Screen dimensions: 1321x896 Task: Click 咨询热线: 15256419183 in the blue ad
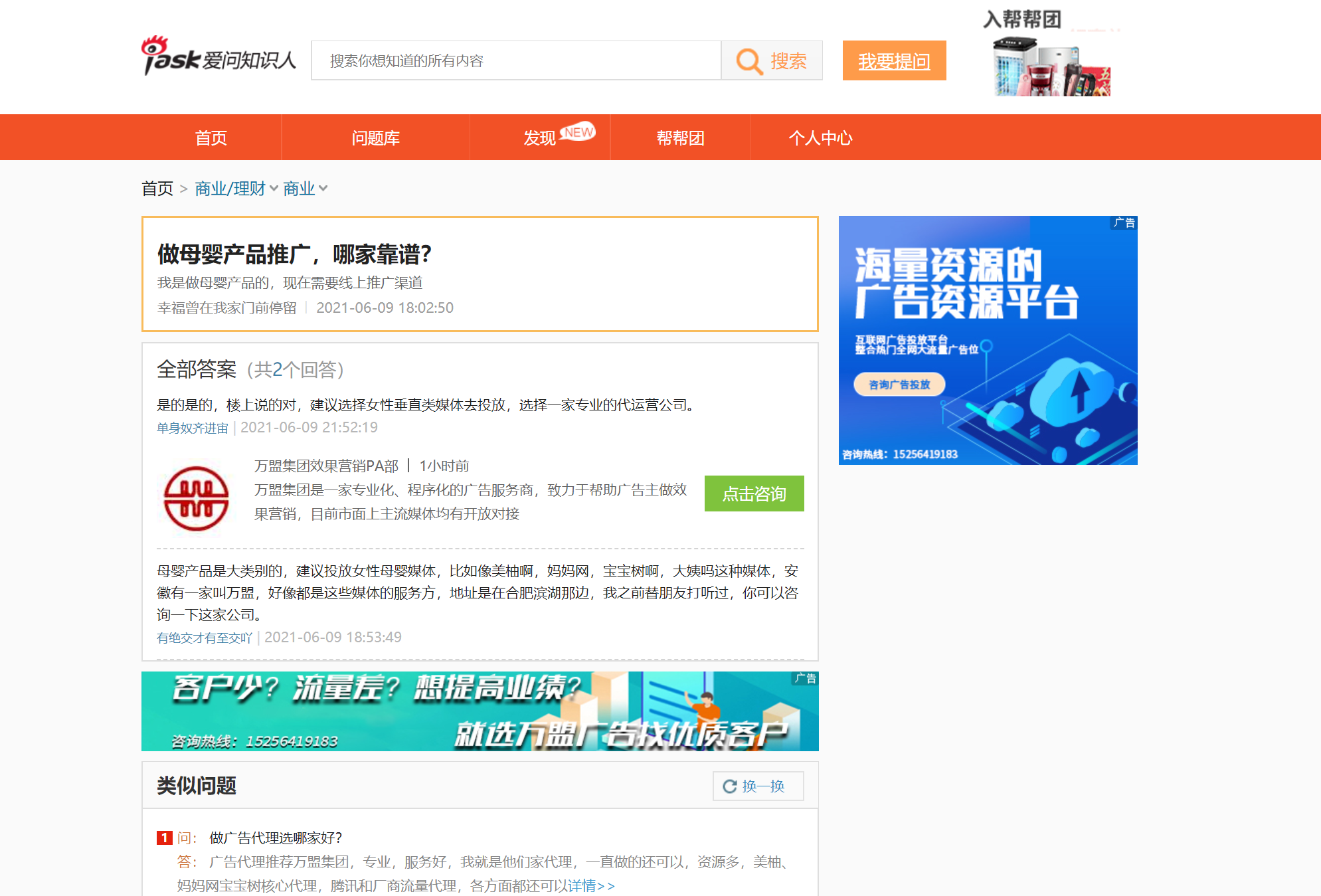[900, 454]
